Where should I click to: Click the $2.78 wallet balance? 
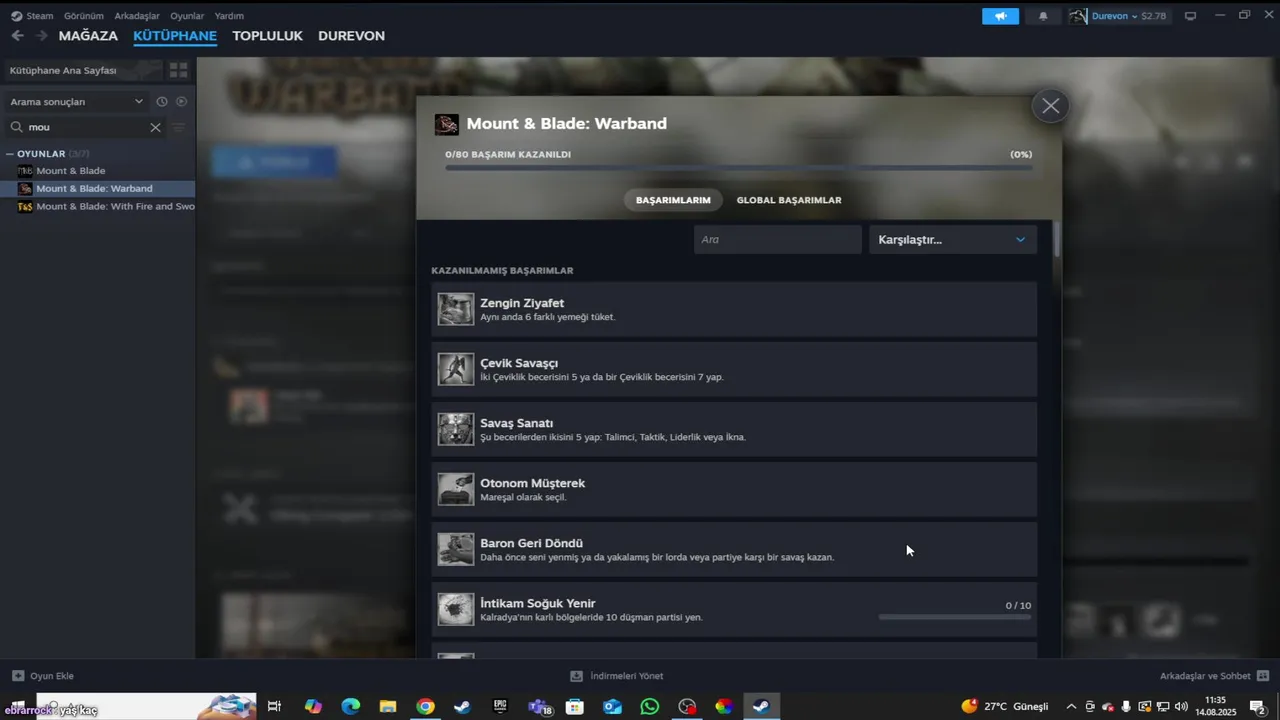tap(1153, 16)
